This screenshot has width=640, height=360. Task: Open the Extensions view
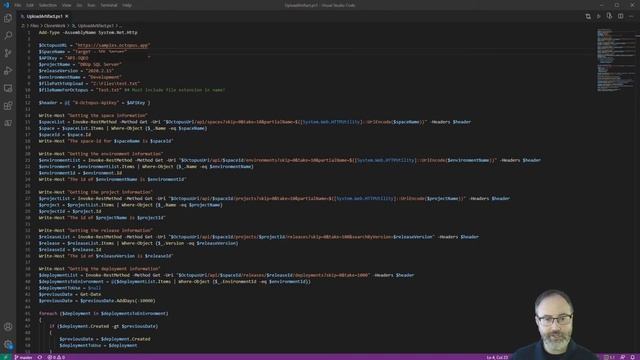click(8, 106)
